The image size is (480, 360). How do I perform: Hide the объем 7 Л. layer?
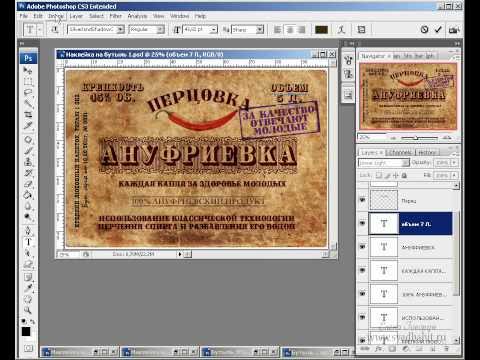point(362,223)
